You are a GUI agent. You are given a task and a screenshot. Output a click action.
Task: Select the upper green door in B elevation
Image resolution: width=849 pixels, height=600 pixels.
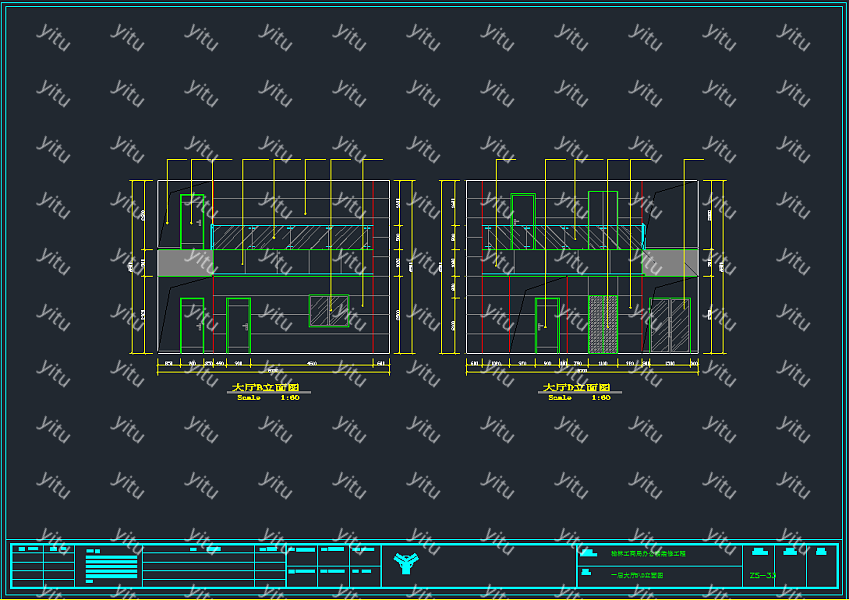(192, 221)
